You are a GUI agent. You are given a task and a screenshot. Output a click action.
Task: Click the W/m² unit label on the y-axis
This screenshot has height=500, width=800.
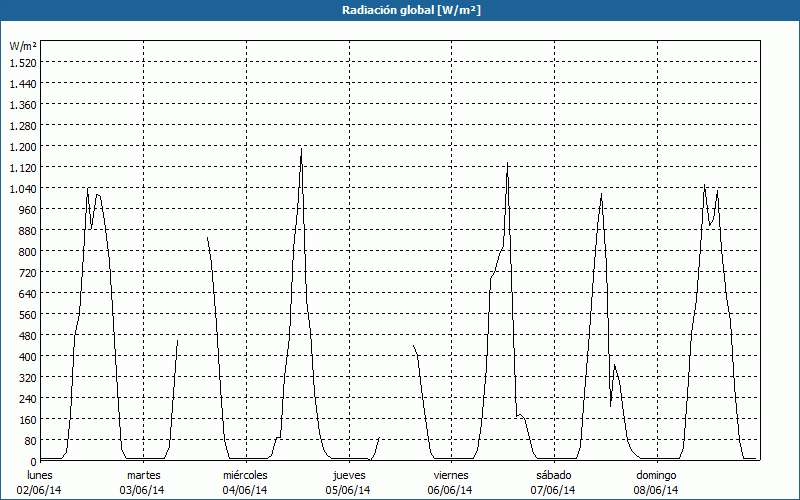(23, 46)
